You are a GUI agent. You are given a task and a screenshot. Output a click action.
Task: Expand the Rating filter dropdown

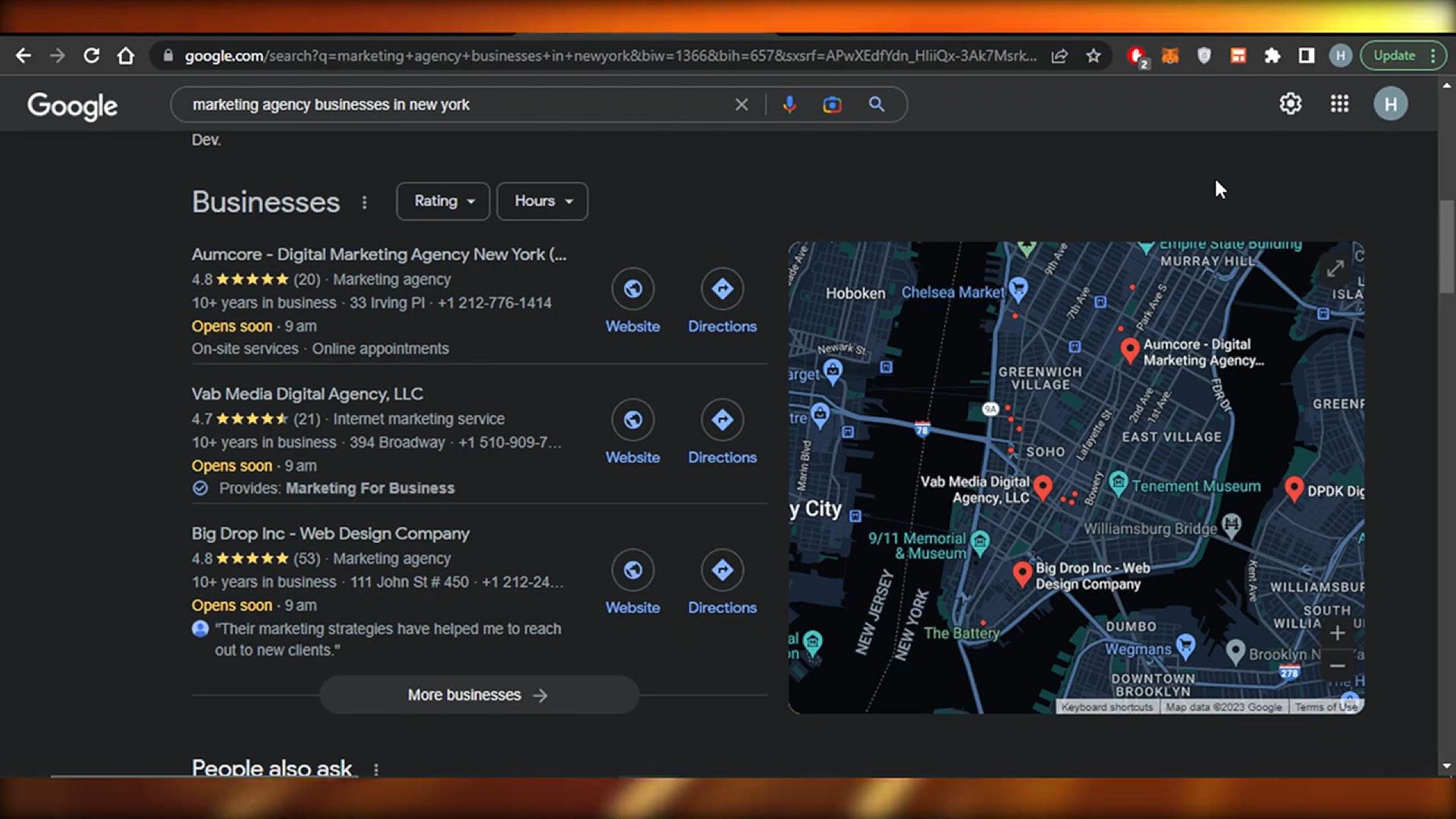443,201
